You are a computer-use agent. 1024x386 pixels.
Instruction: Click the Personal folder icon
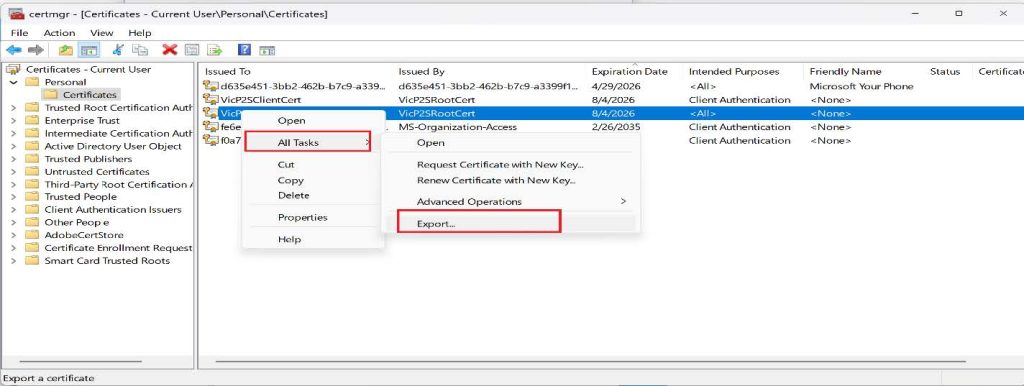click(32, 82)
